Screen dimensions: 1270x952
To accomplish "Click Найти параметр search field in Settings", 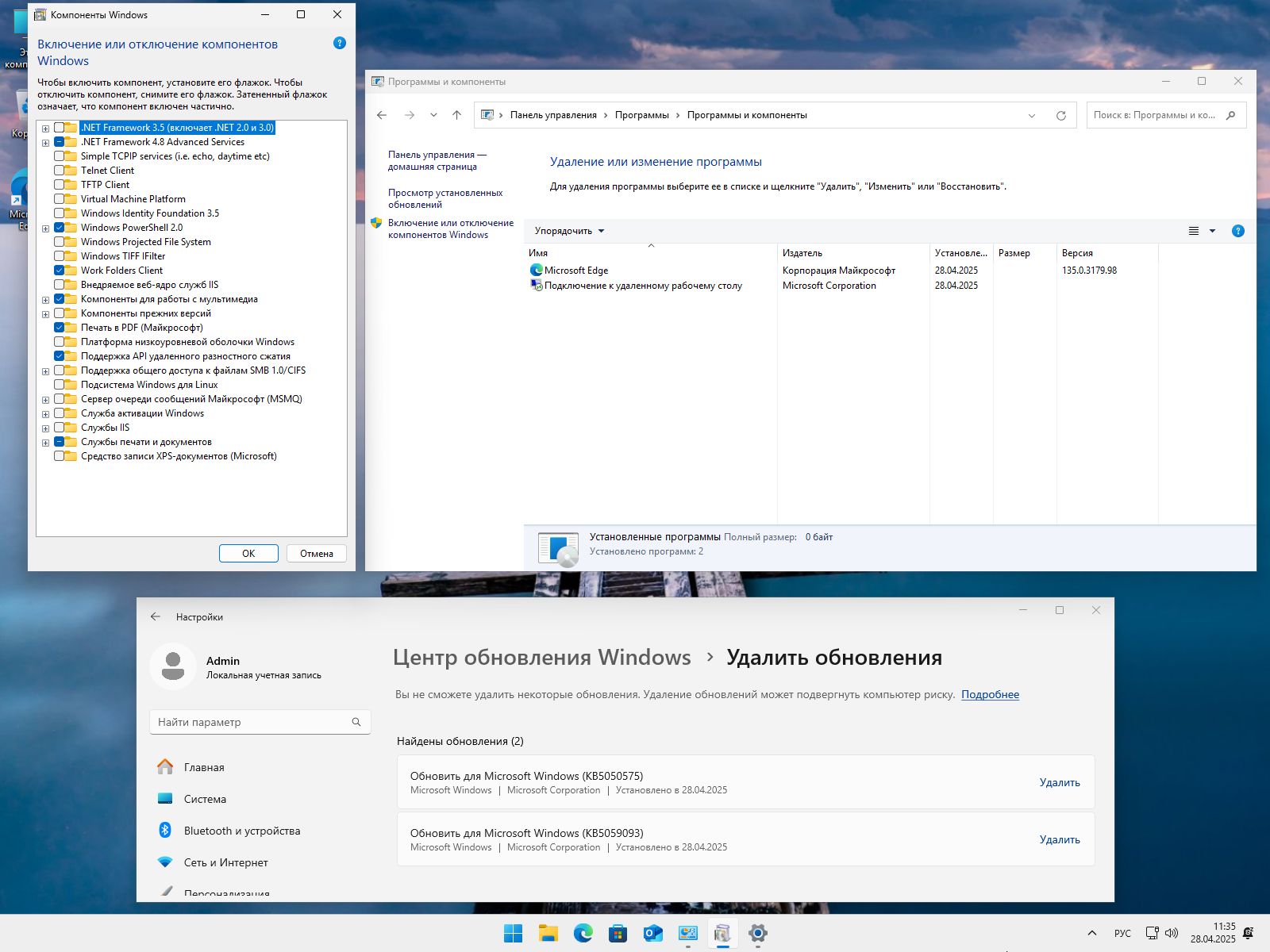I will [x=260, y=722].
